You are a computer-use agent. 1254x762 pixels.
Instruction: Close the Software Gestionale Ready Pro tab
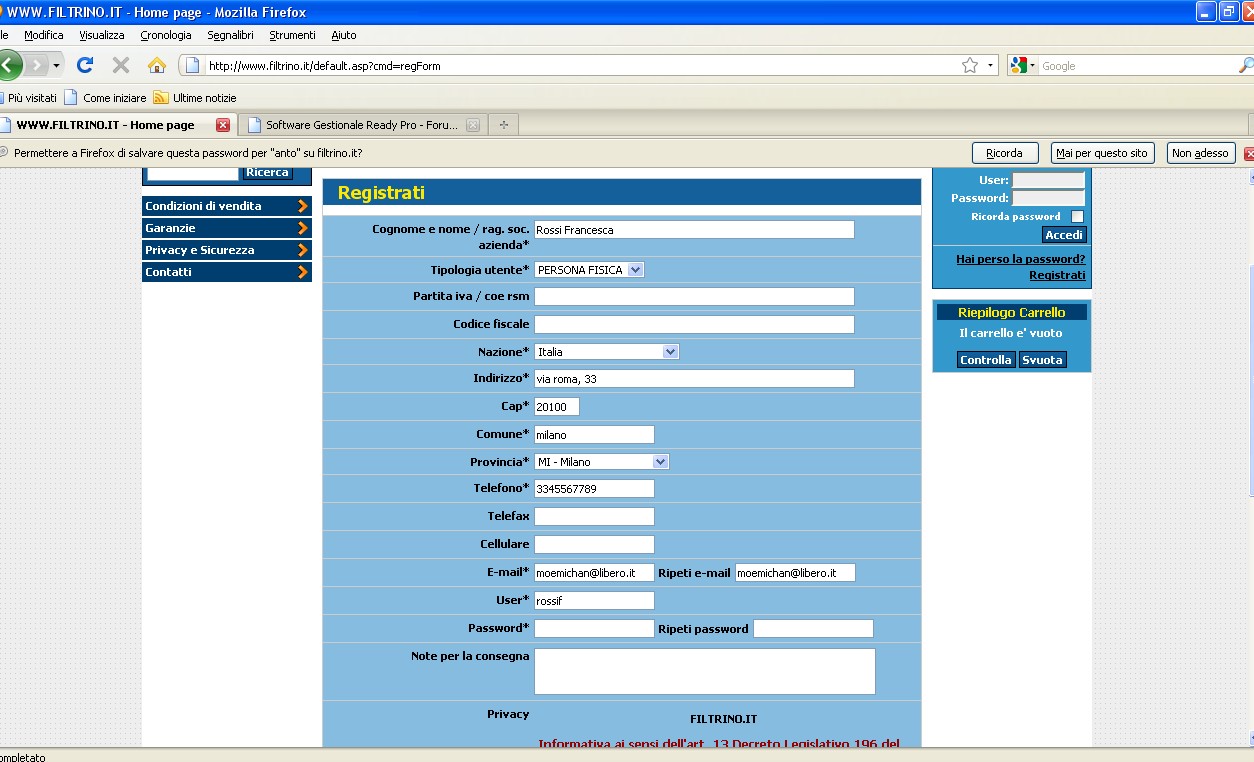473,125
